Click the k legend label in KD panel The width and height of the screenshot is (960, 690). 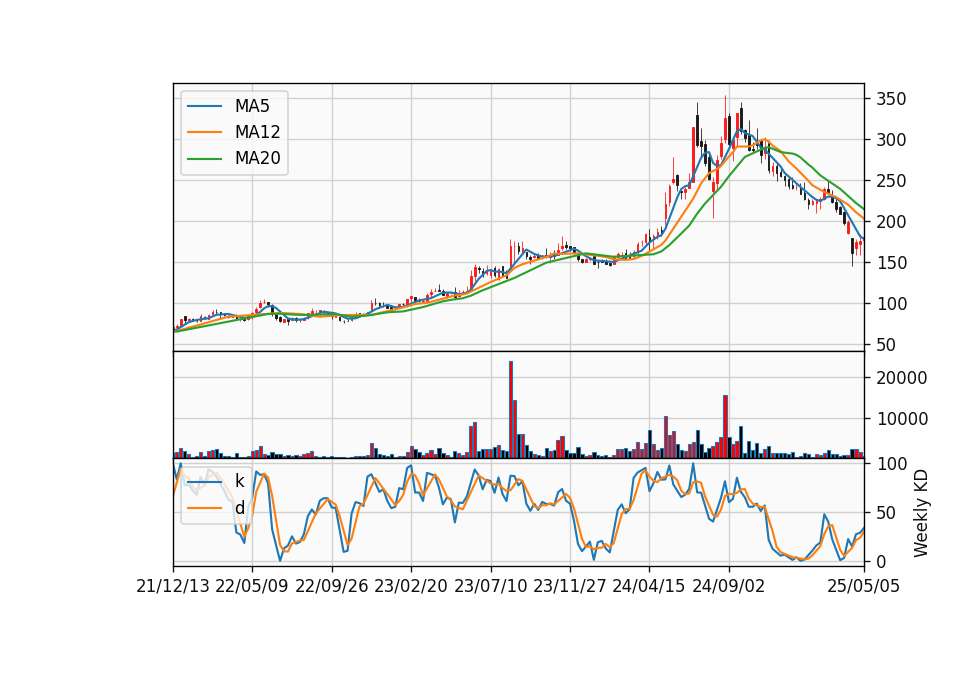239,481
